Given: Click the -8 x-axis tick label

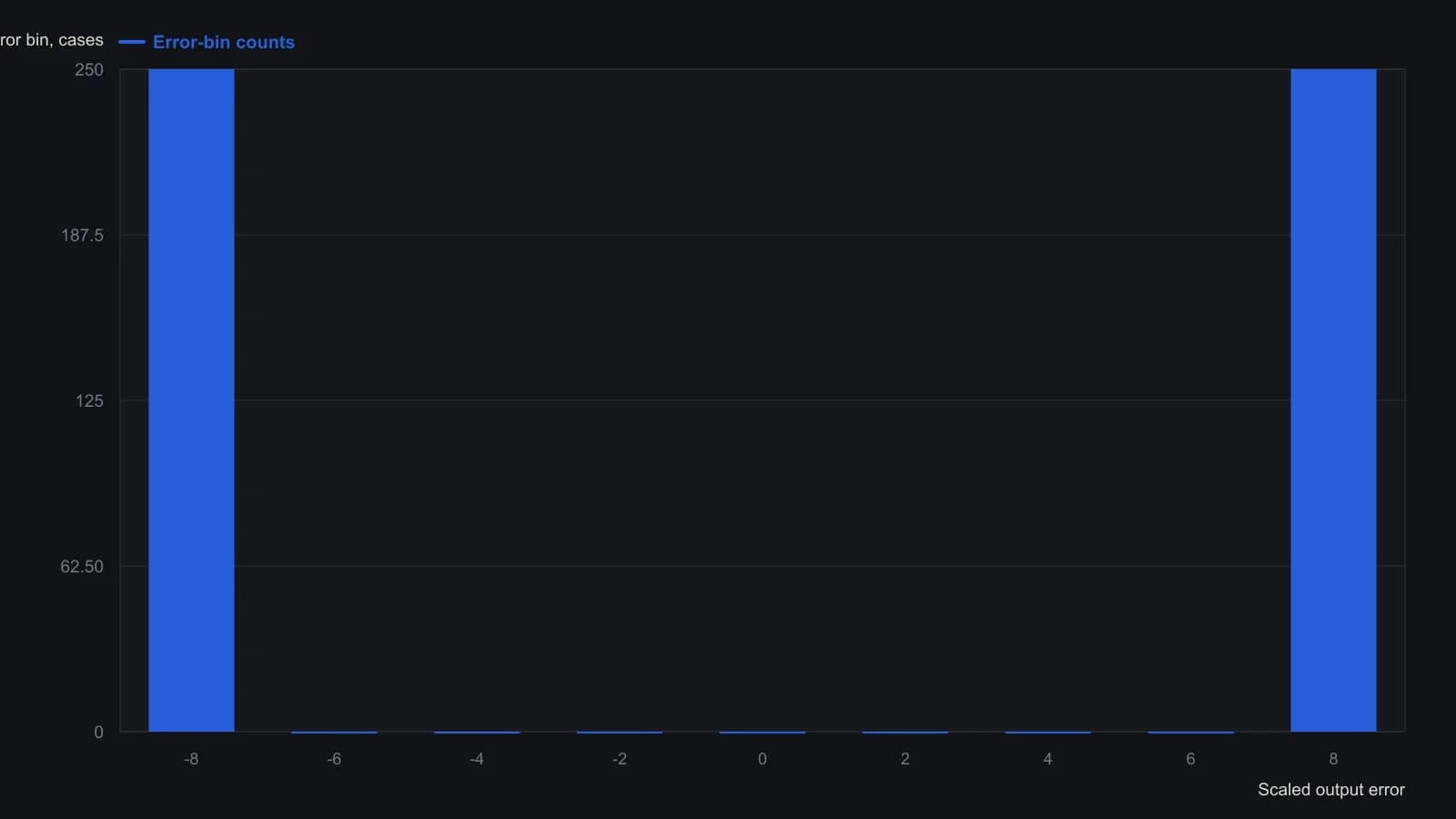Looking at the screenshot, I should 191,759.
